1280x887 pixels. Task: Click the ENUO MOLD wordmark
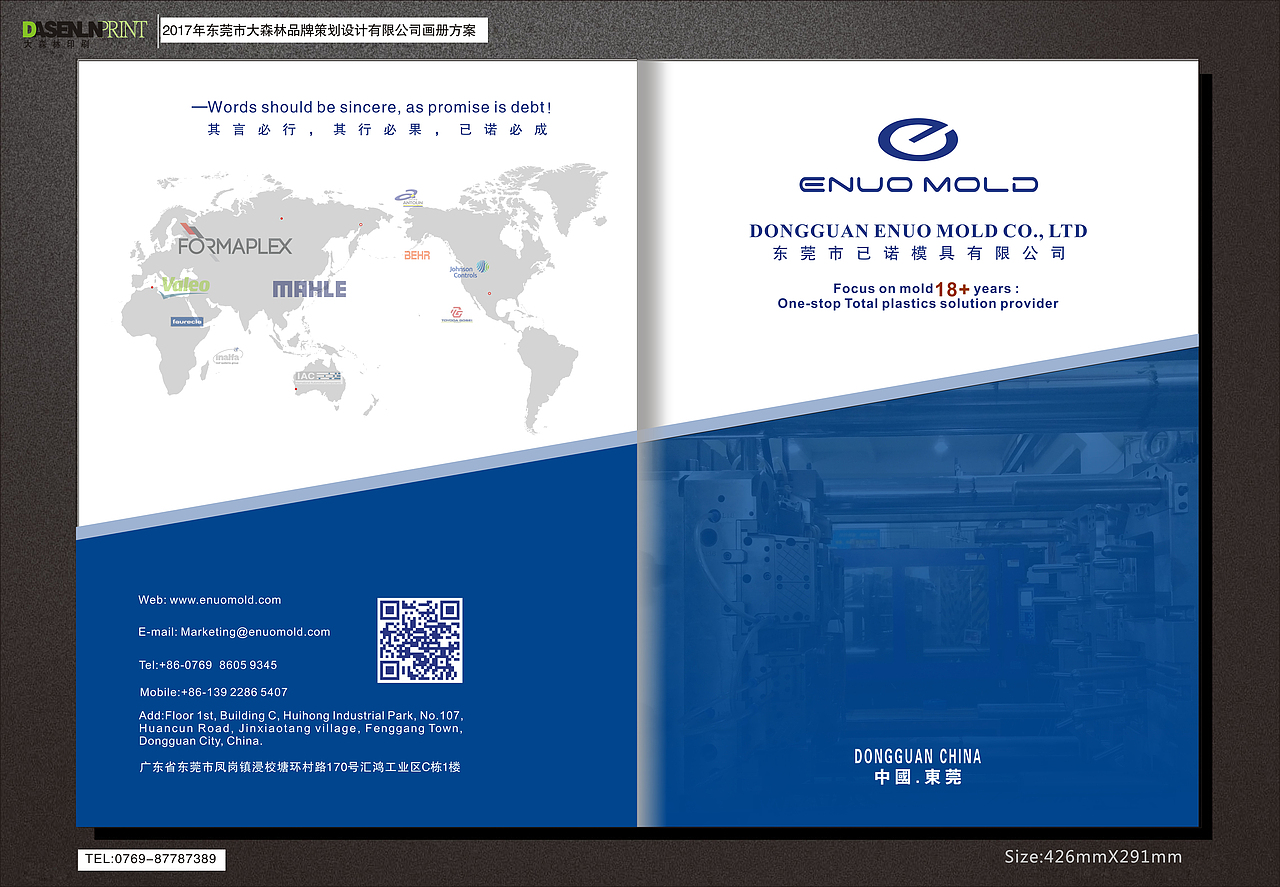(x=919, y=184)
